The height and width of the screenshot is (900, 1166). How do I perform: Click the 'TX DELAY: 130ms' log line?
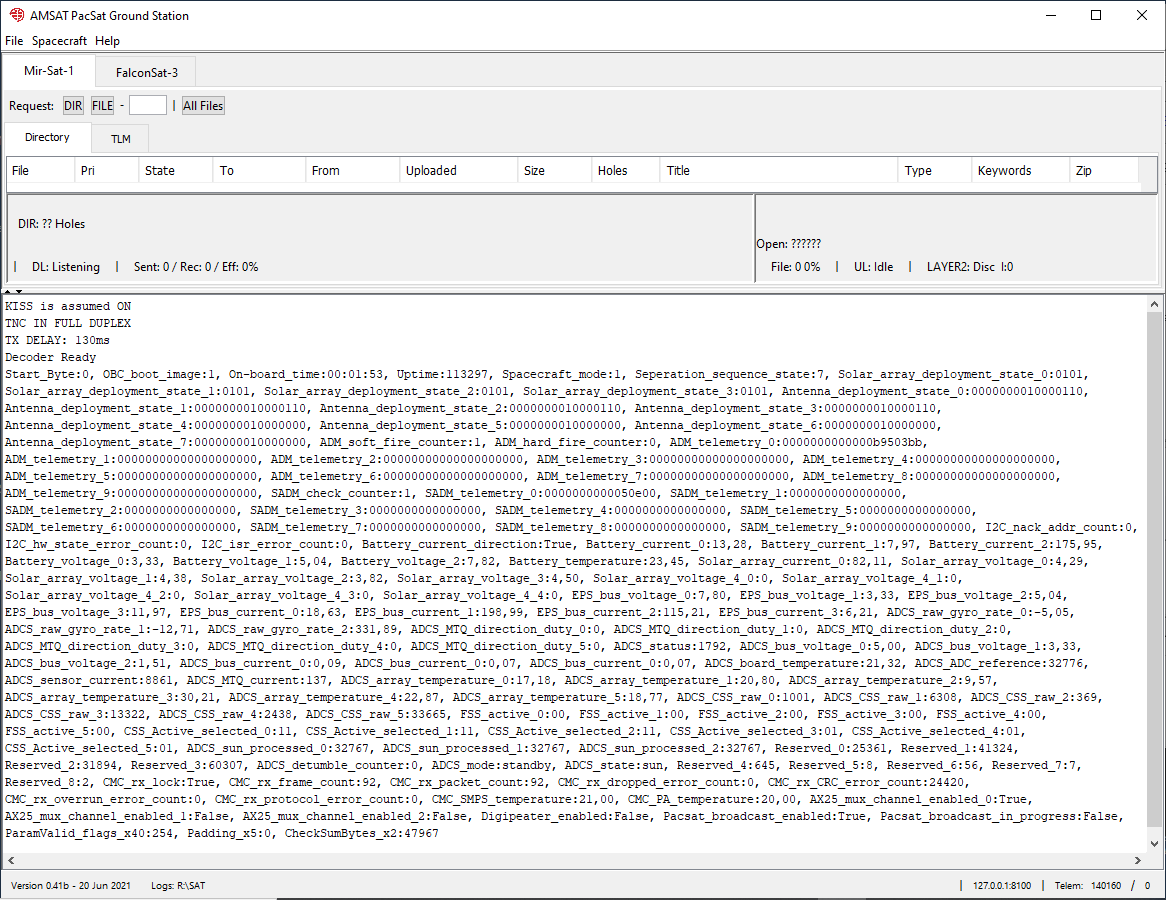point(57,341)
